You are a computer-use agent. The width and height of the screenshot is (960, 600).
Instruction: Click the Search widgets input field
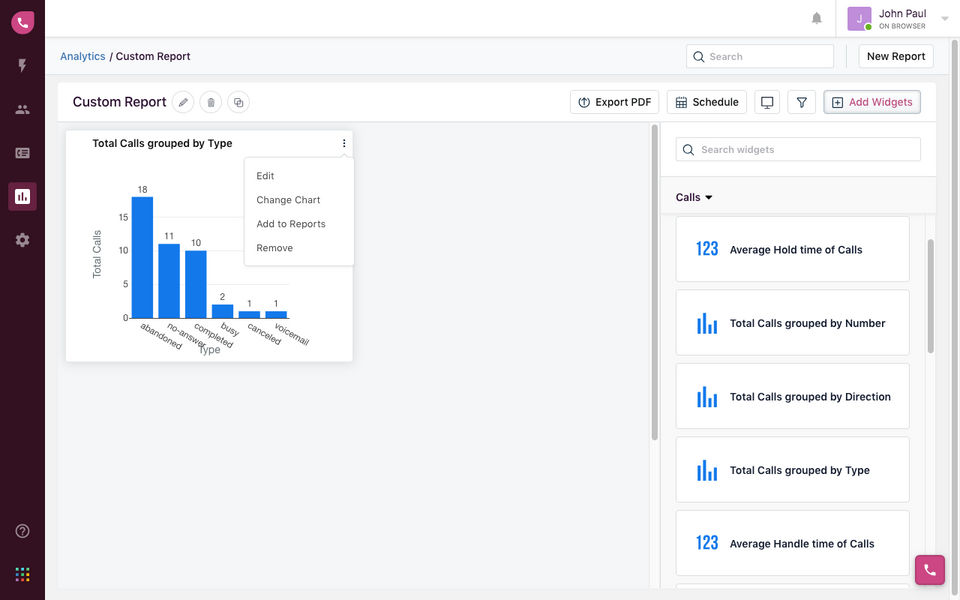pyautogui.click(x=798, y=150)
